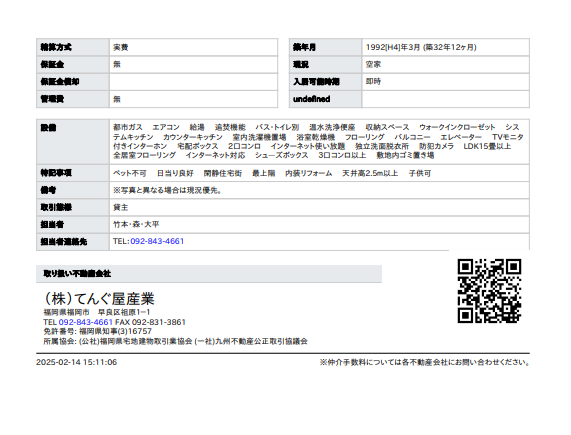Click contact TEL link 092-843-4661 in table

(x=157, y=241)
